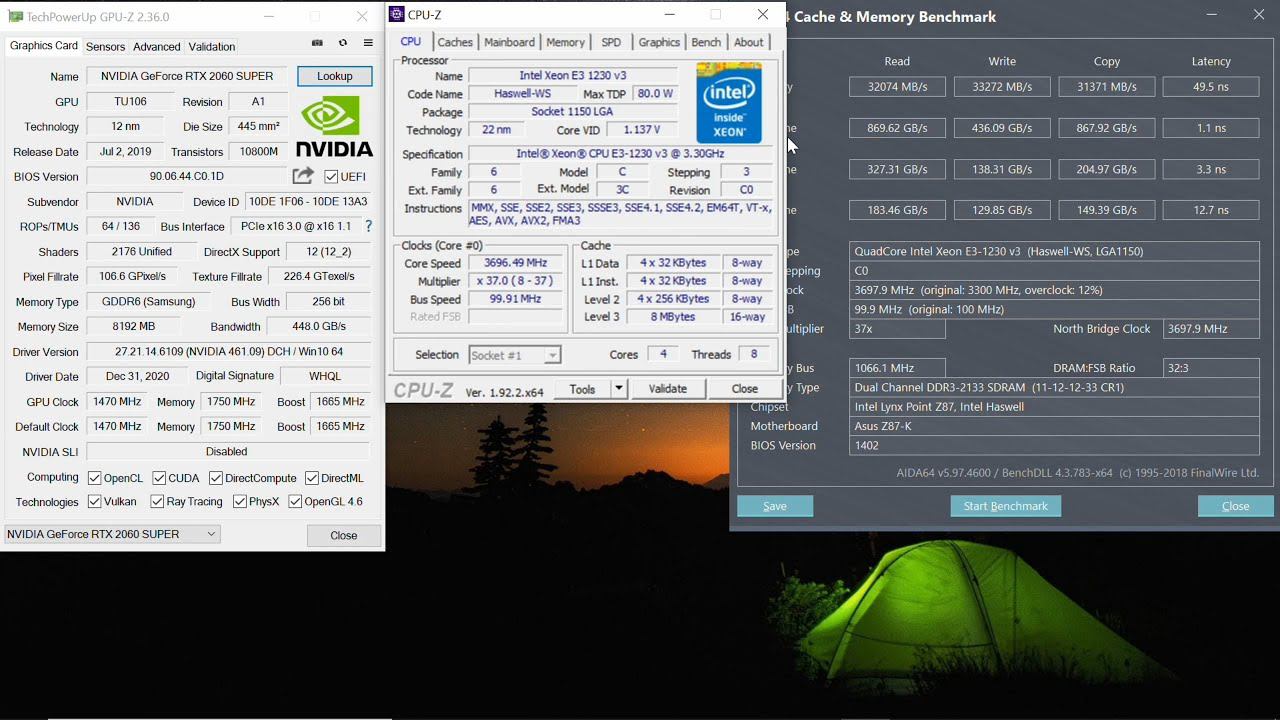Click the Close button in CPU-Z
The width and height of the screenshot is (1280, 720).
point(745,389)
